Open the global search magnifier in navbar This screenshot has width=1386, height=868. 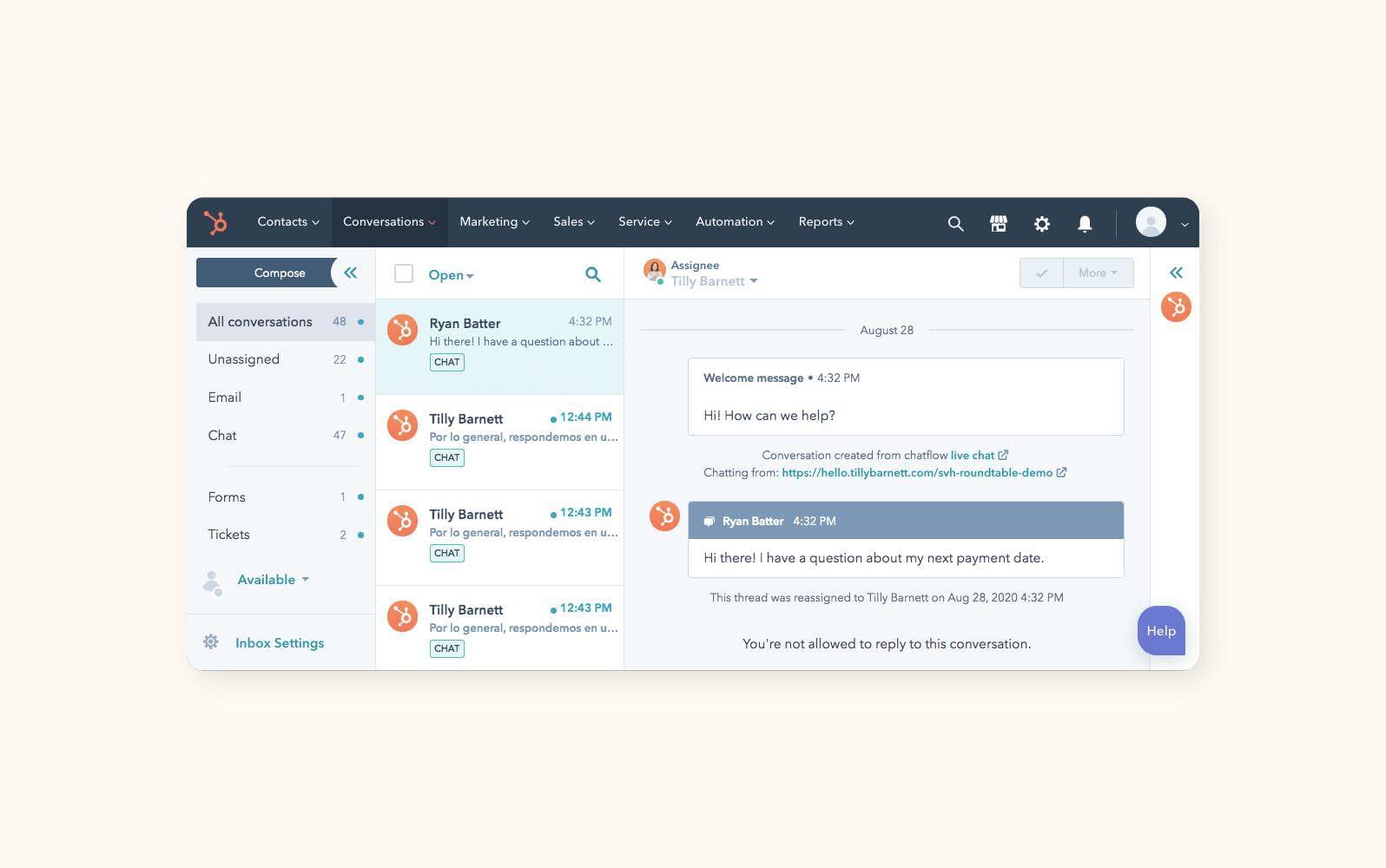[x=955, y=223]
